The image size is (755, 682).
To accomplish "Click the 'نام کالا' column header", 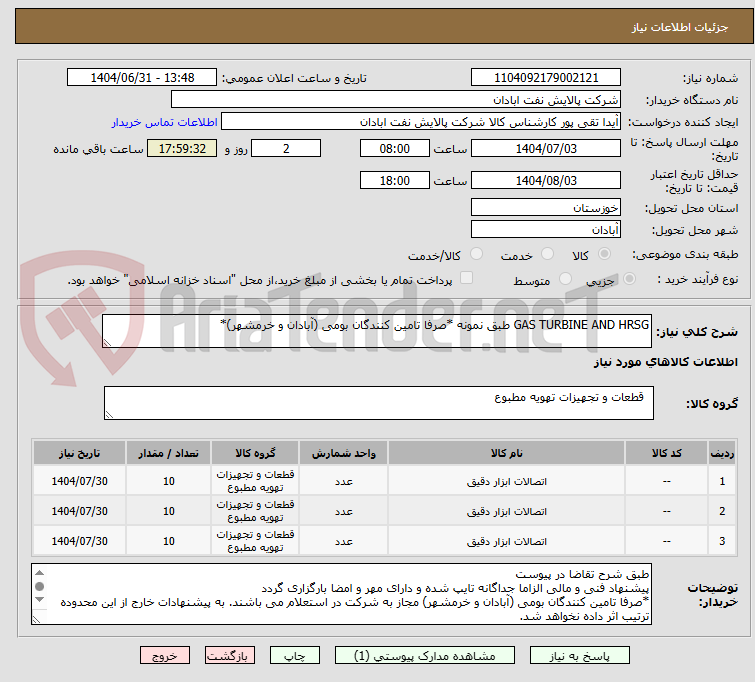I will tap(507, 453).
